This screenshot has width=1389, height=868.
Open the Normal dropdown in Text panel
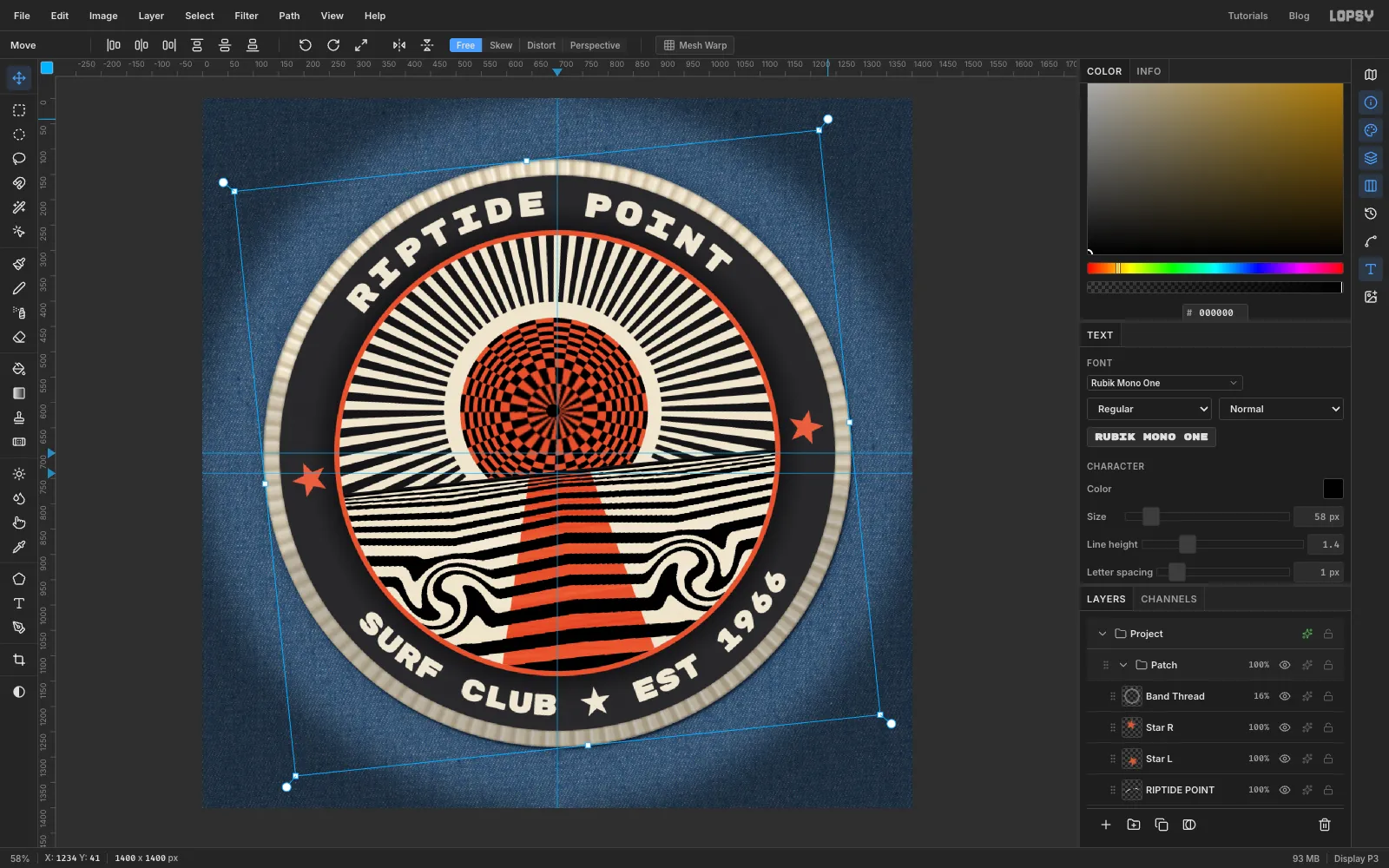pos(1280,409)
